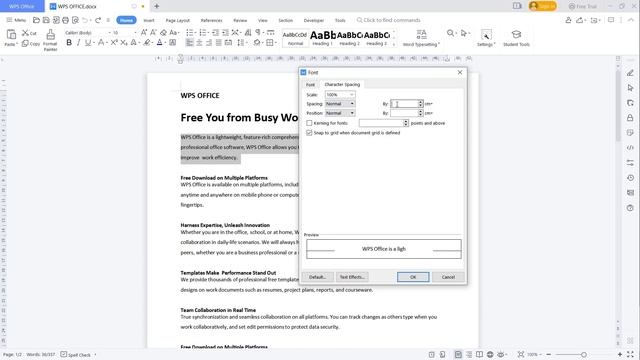Click the Subscript icon
The height and width of the screenshot is (360, 640).
[124, 42]
